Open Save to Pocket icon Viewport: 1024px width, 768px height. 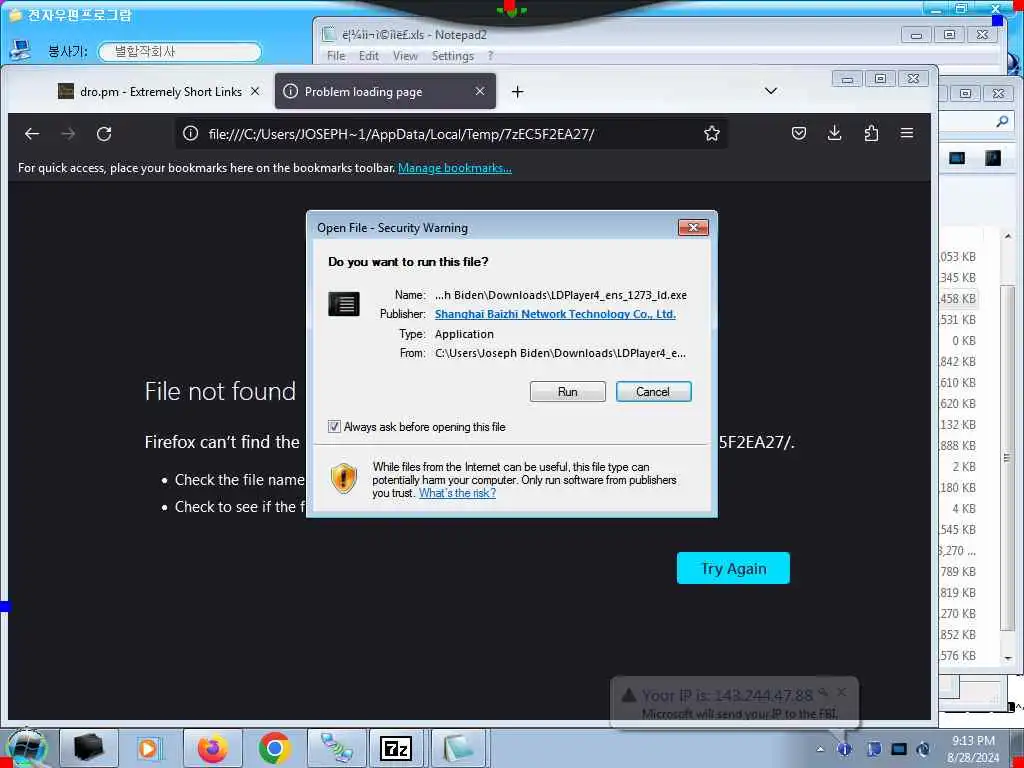coord(798,133)
